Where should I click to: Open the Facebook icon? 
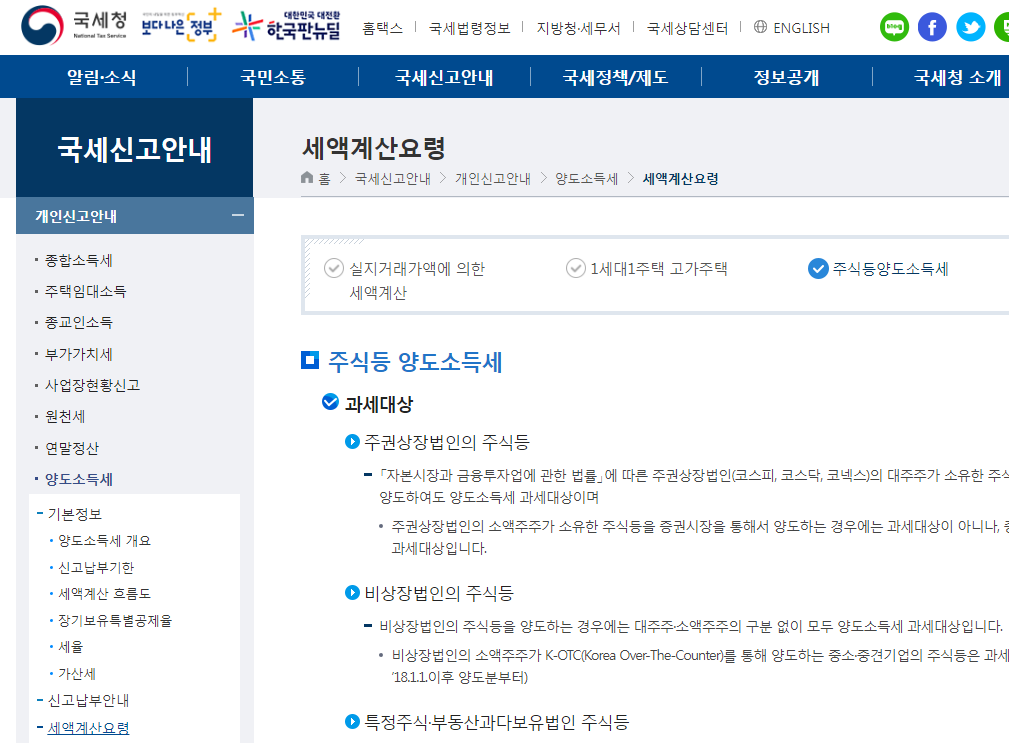pyautogui.click(x=932, y=27)
